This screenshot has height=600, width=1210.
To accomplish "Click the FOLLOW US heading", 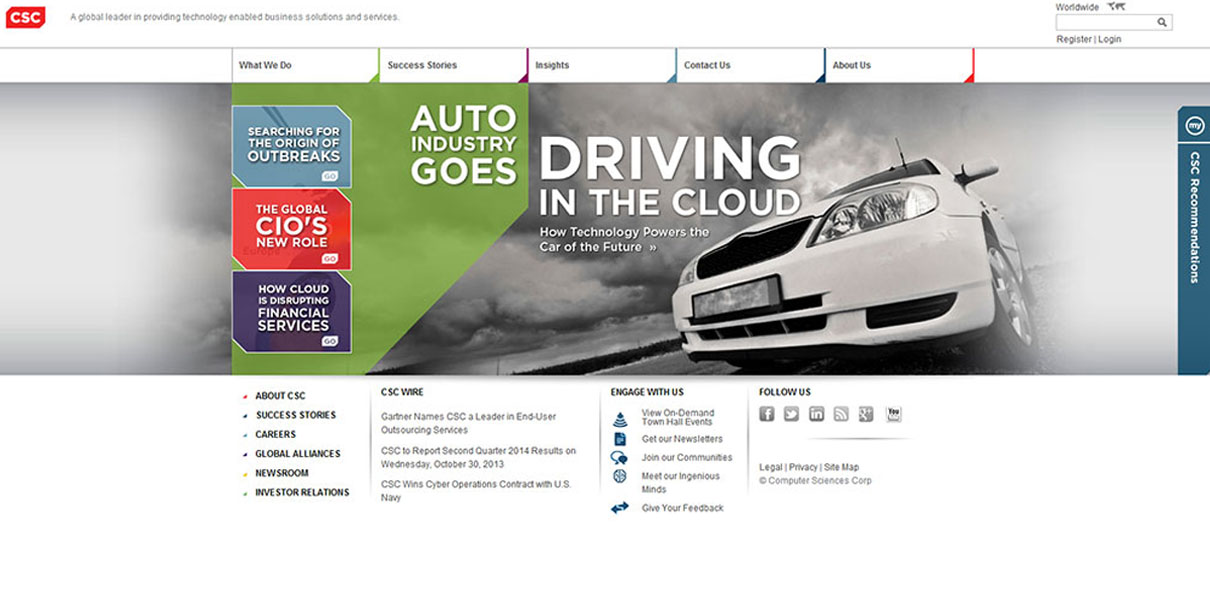I will click(x=785, y=393).
